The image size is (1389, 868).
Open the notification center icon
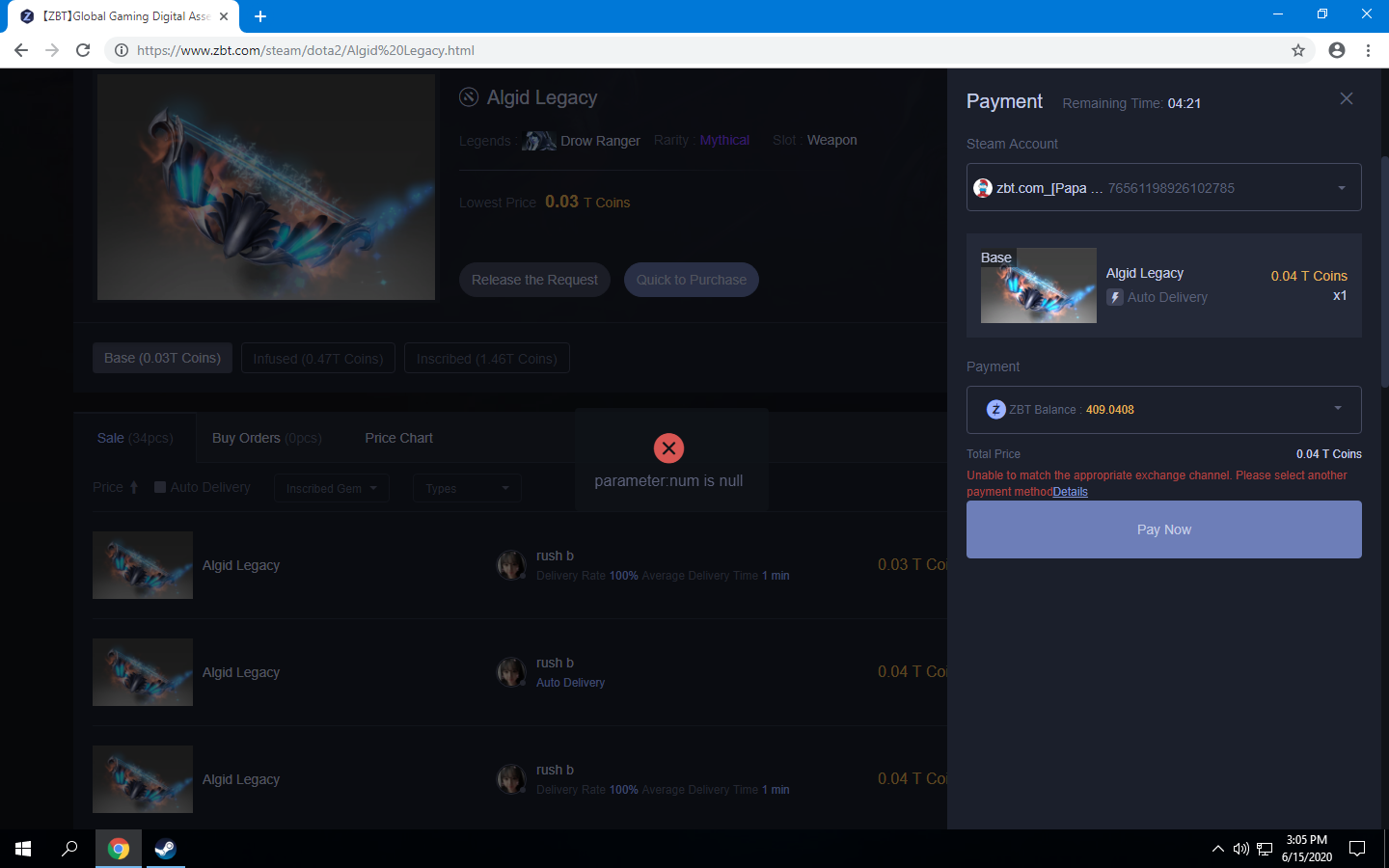[1357, 849]
